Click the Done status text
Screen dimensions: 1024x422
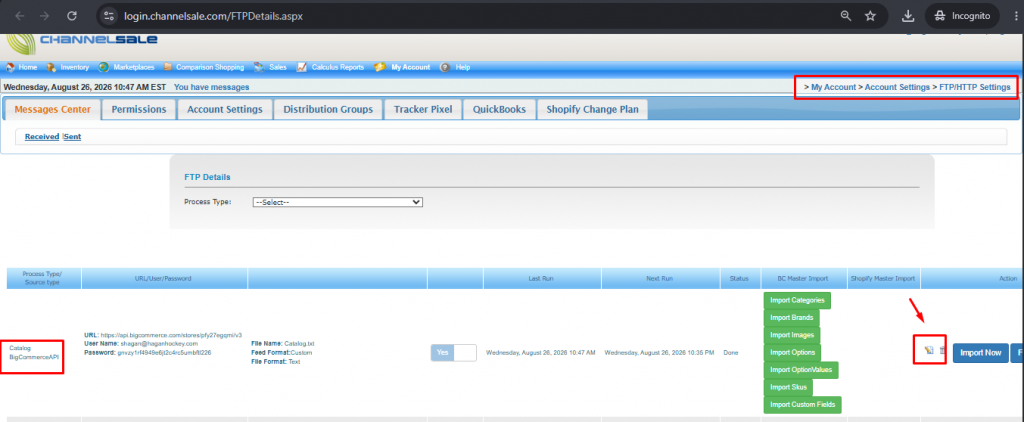731,352
